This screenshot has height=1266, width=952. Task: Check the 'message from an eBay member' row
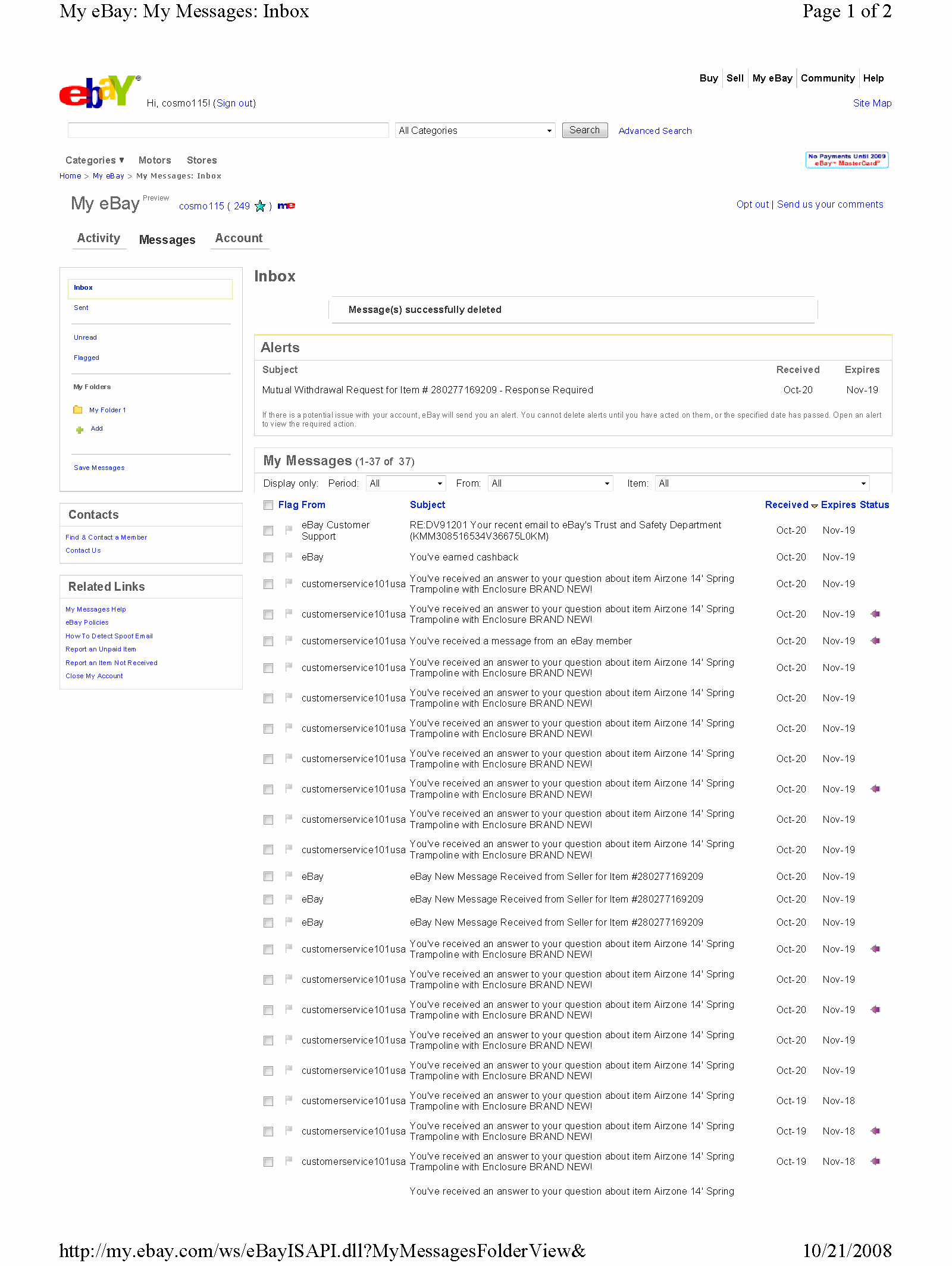click(268, 641)
